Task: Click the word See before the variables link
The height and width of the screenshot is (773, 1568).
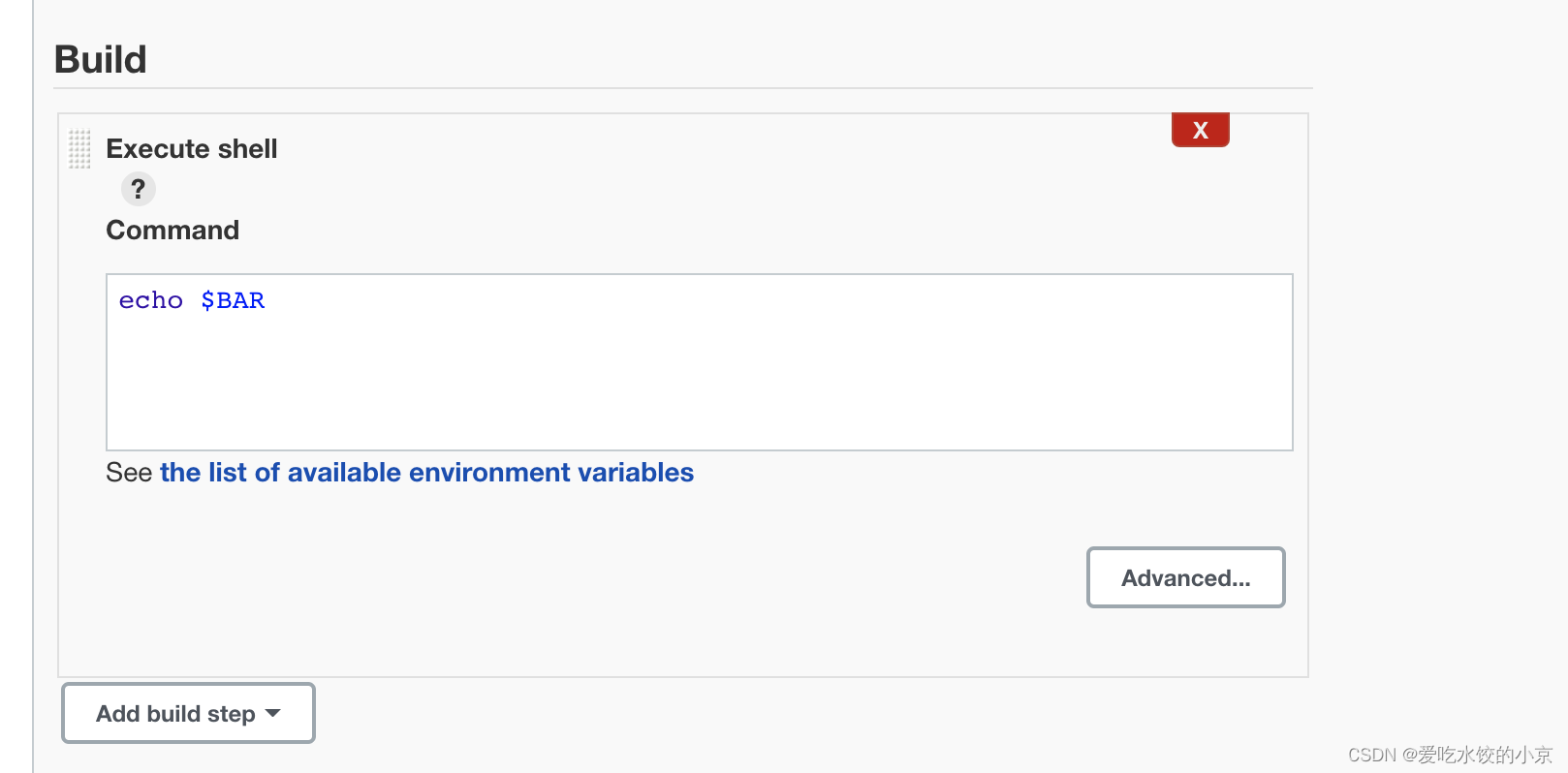Action: coord(129,472)
